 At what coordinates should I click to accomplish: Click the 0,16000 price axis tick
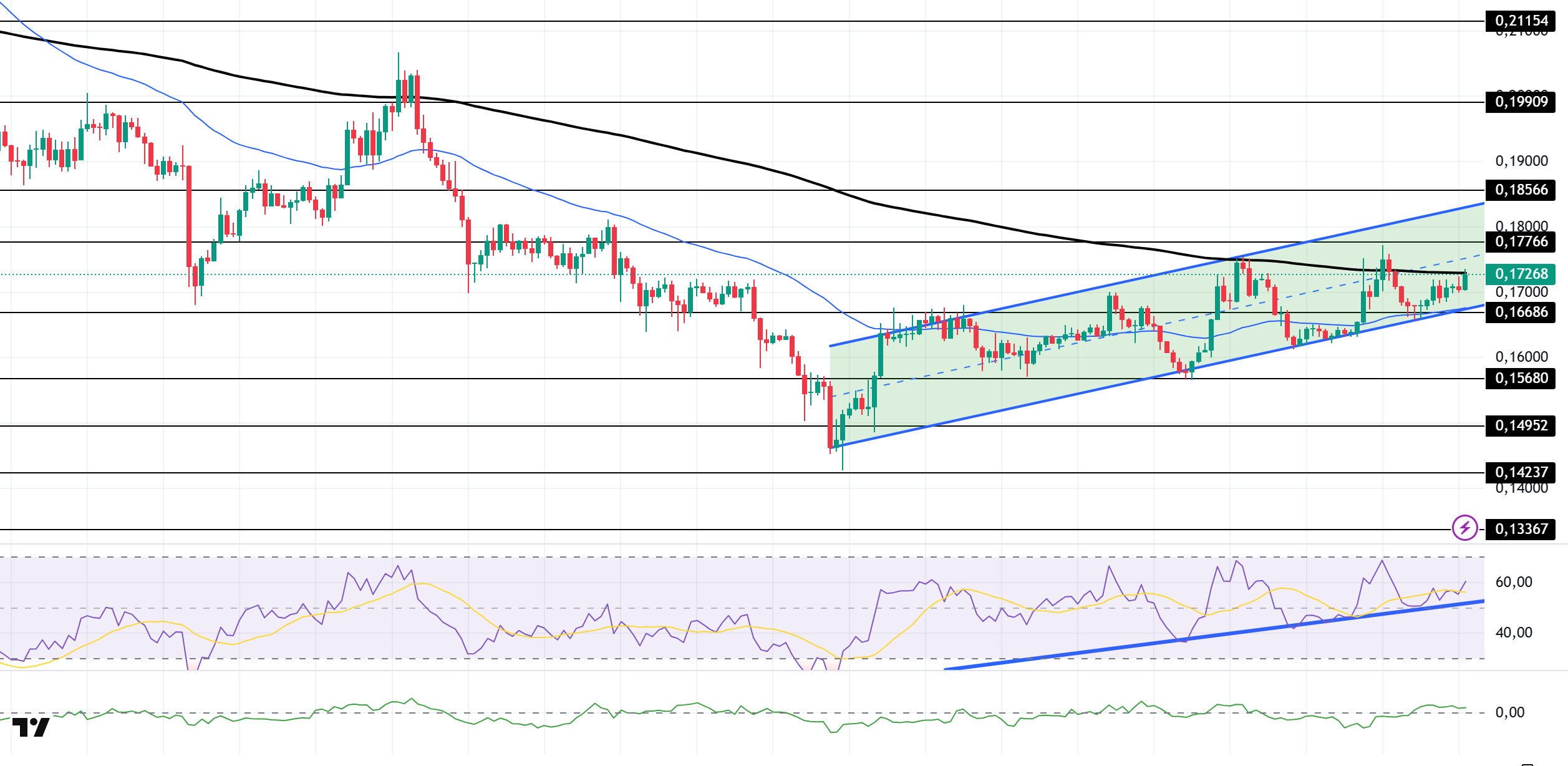1521,357
